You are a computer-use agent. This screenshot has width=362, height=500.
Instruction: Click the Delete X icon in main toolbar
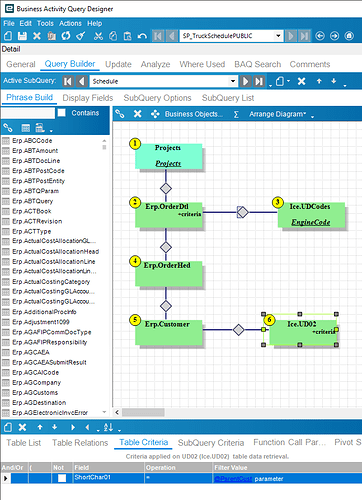coord(37,36)
